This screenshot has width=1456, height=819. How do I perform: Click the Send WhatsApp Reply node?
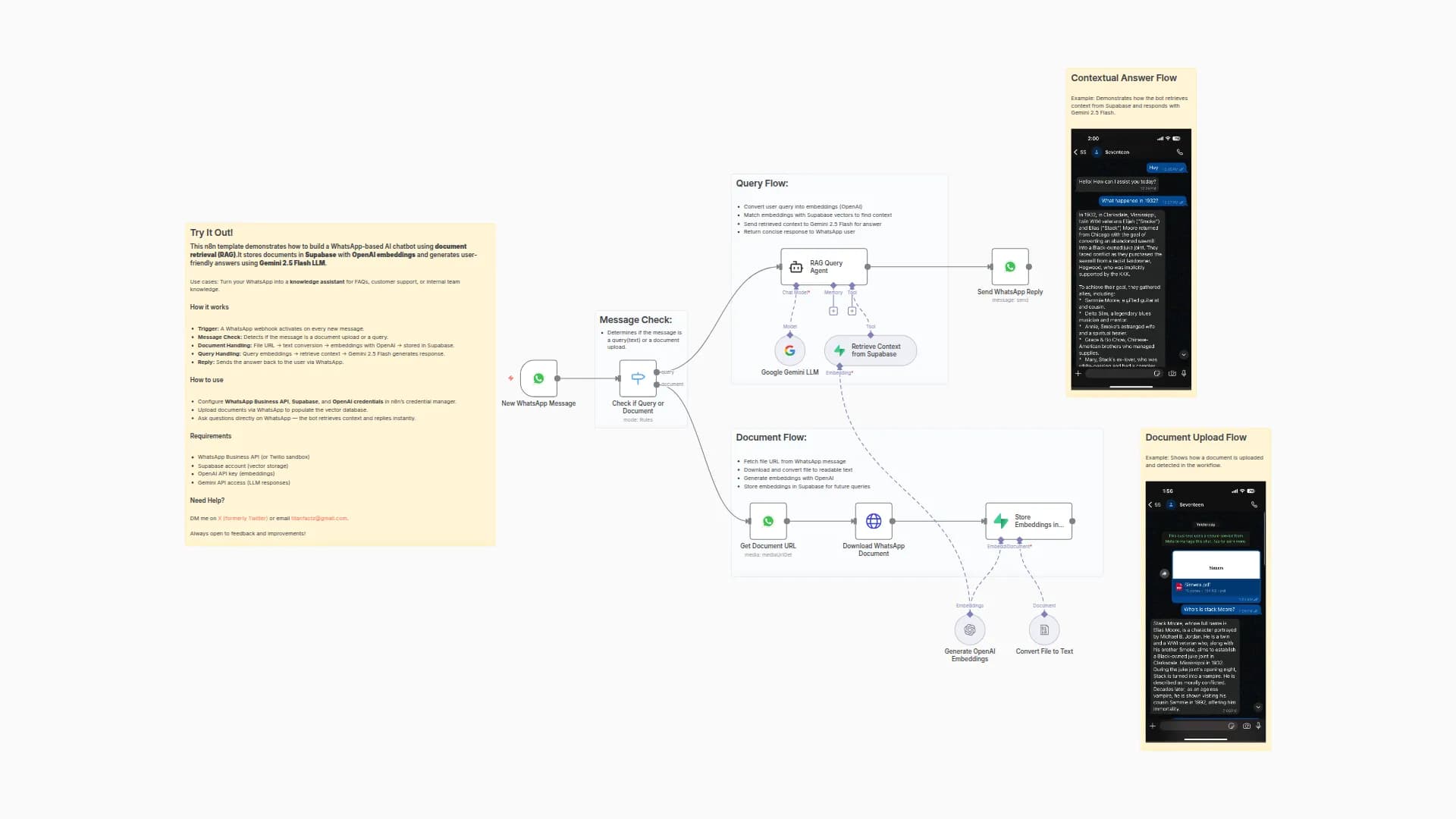pyautogui.click(x=1009, y=266)
